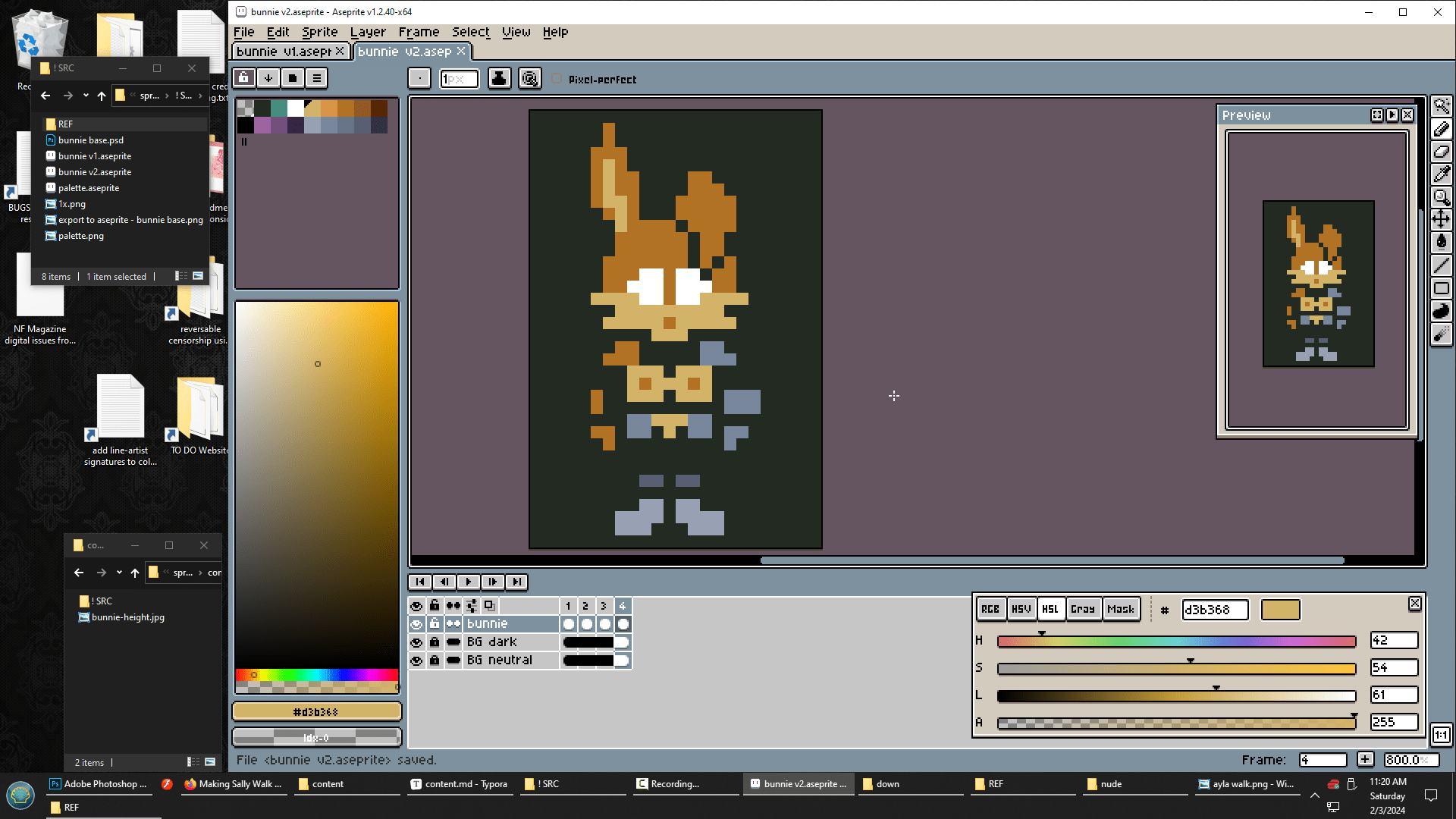Switch color mode to RGB
Viewport: 1456px width, 819px height.
tap(990, 609)
